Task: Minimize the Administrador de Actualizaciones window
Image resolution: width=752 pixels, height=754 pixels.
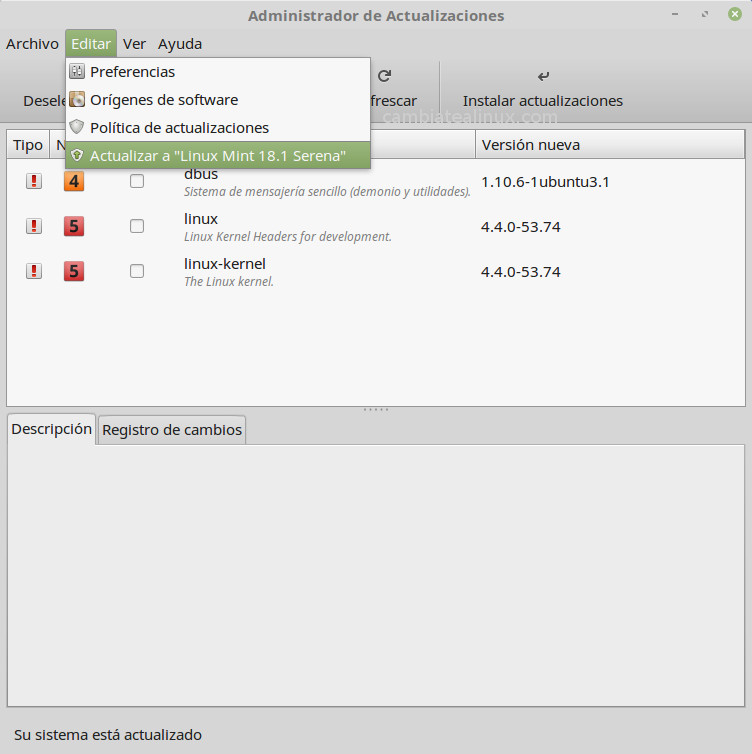Action: pos(675,14)
